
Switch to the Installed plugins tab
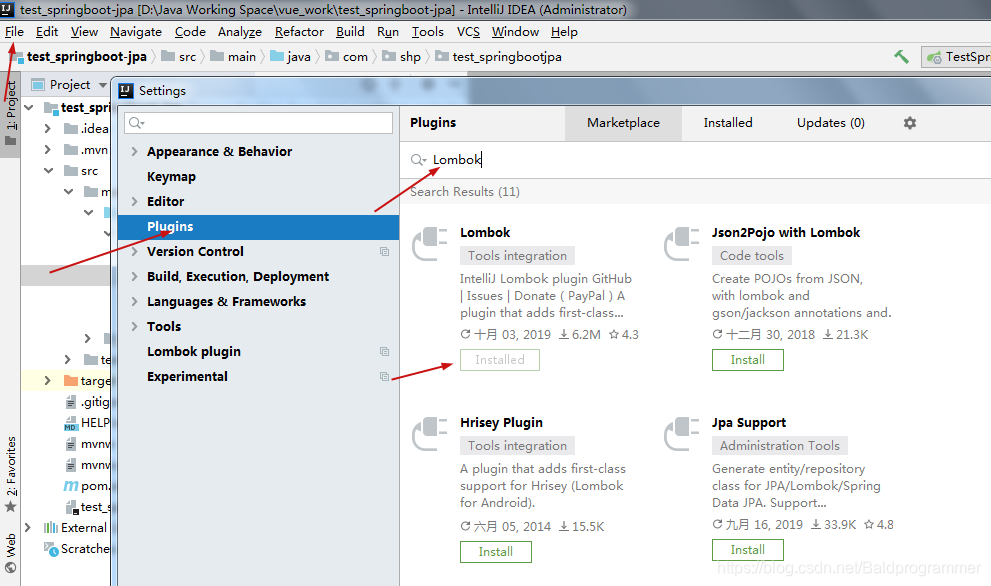click(x=727, y=121)
